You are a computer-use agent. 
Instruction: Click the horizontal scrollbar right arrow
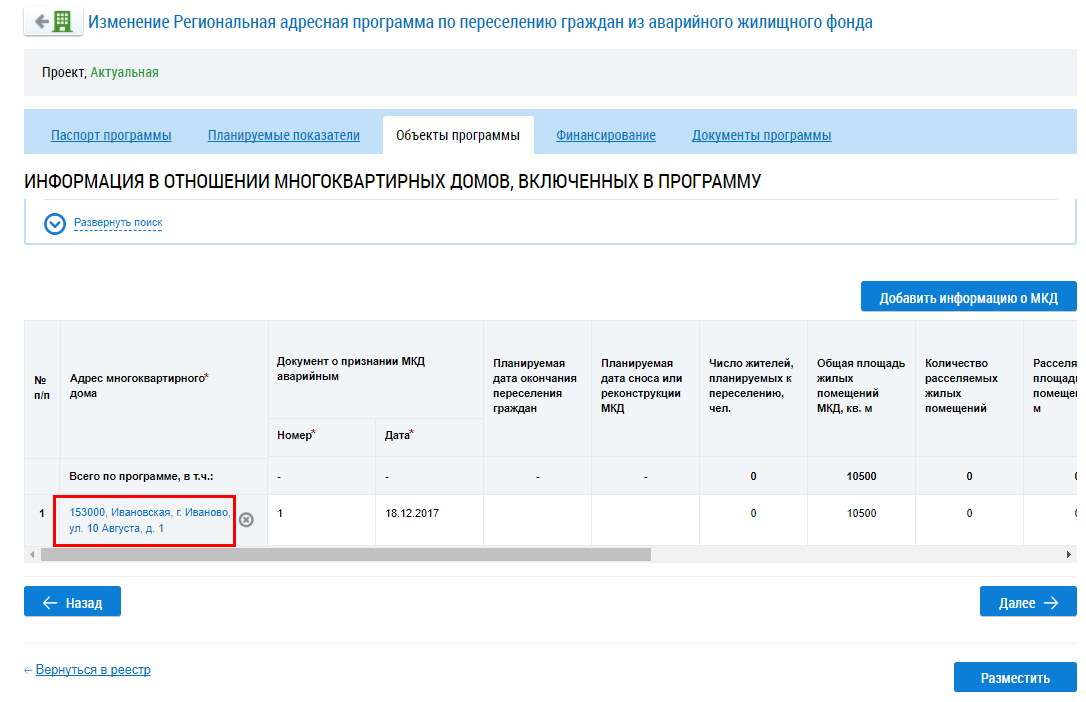[x=1069, y=555]
